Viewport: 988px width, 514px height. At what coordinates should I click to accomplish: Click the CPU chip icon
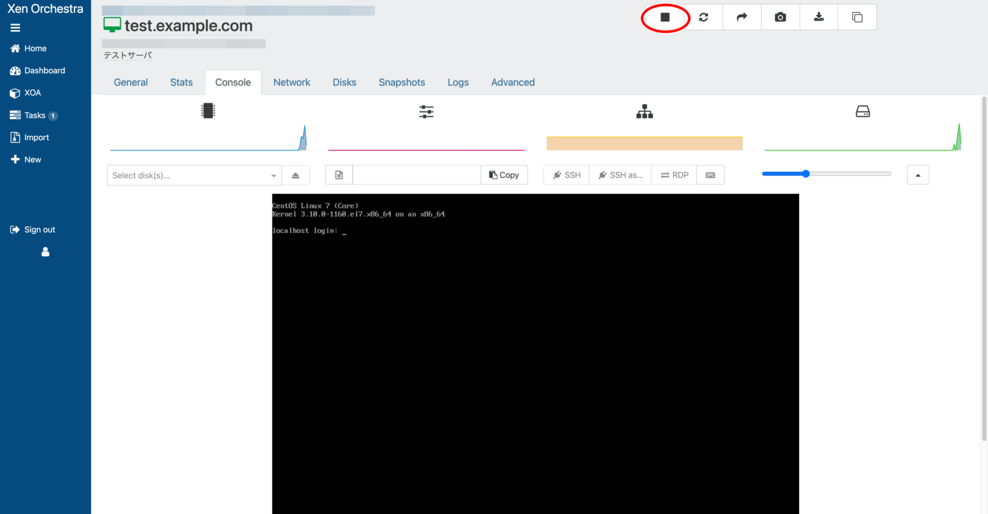tap(208, 111)
